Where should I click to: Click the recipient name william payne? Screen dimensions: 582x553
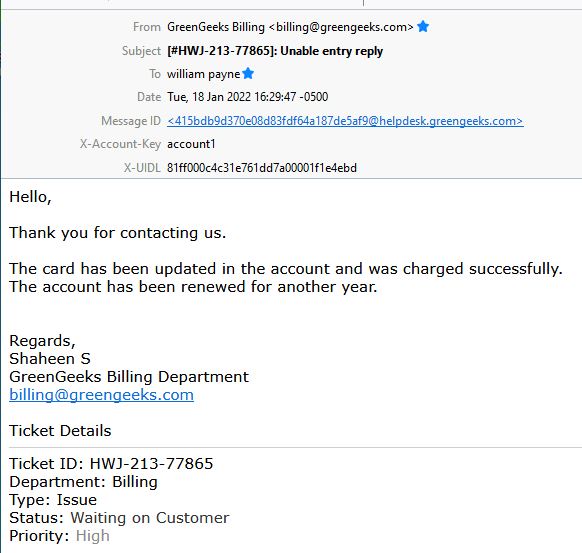coord(204,74)
